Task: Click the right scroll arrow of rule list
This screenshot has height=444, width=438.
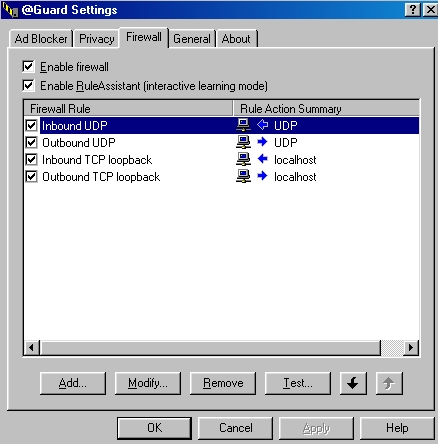Action: pyautogui.click(x=411, y=348)
